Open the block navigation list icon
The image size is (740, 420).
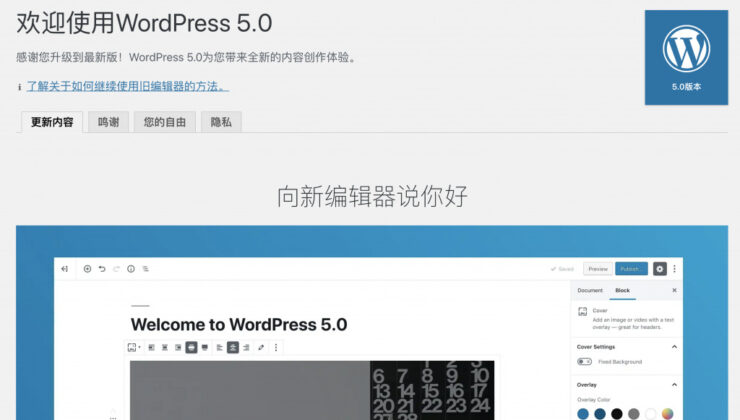(x=145, y=269)
